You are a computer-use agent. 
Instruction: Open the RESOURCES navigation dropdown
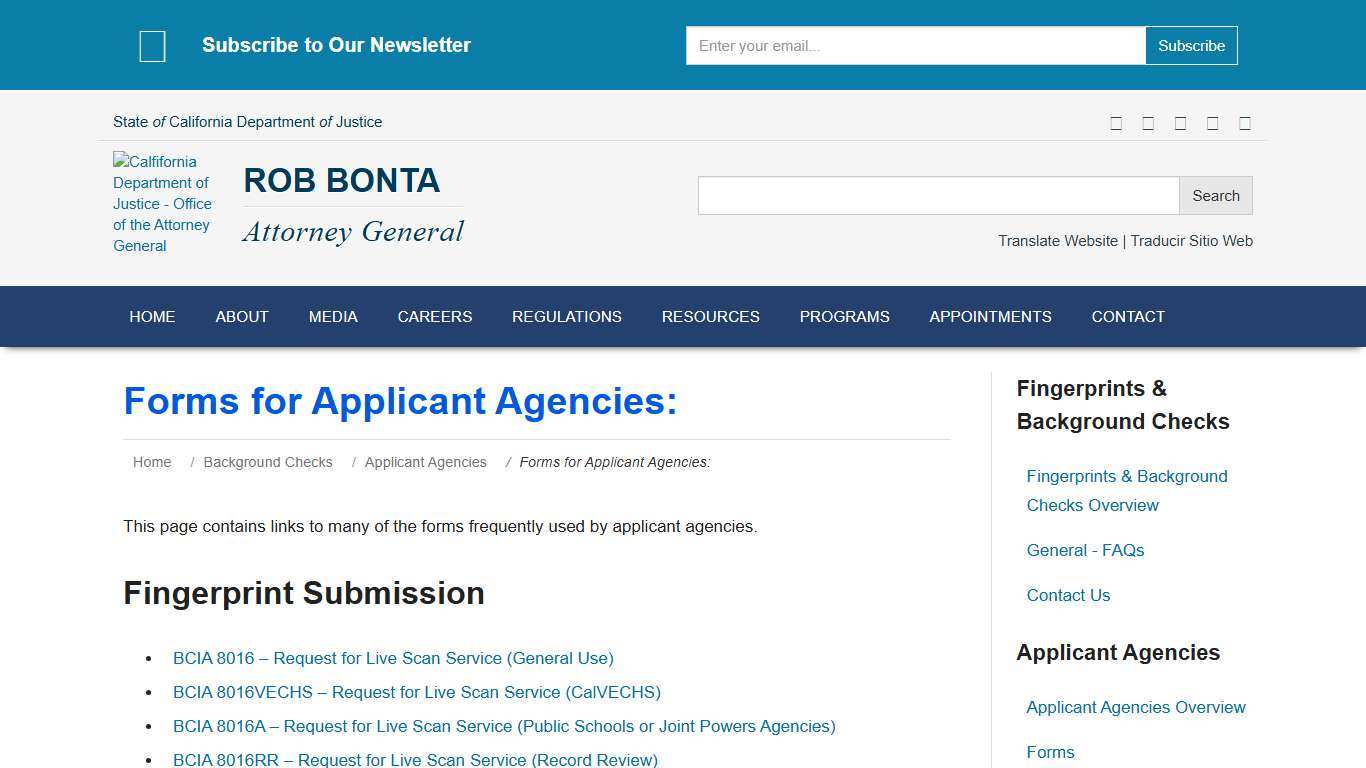click(710, 316)
